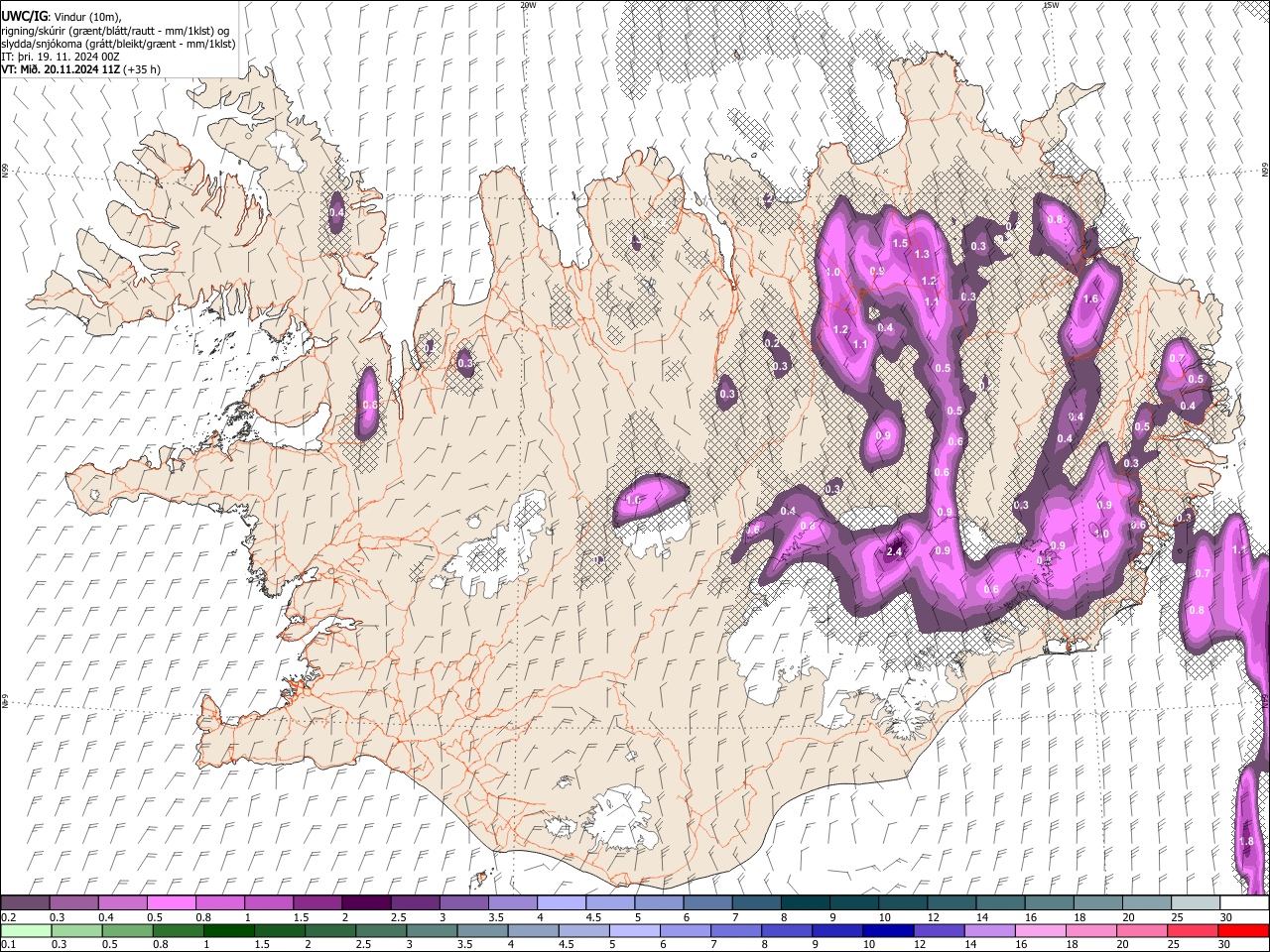Pick the medium green swatch between 0.5 and 0.8
The height and width of the screenshot is (952, 1270).
coord(127,930)
